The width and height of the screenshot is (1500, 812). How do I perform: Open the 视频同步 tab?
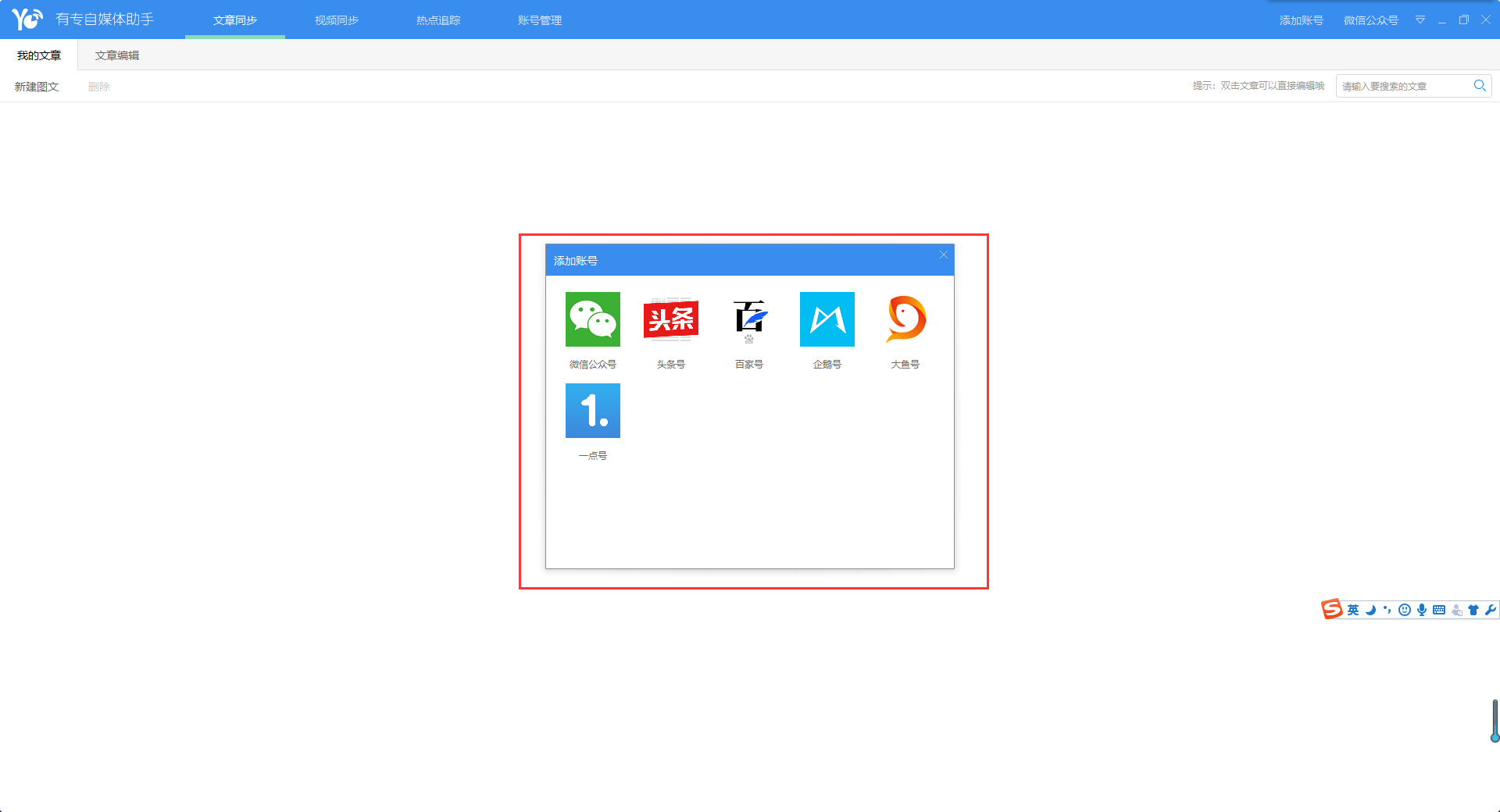[337, 20]
